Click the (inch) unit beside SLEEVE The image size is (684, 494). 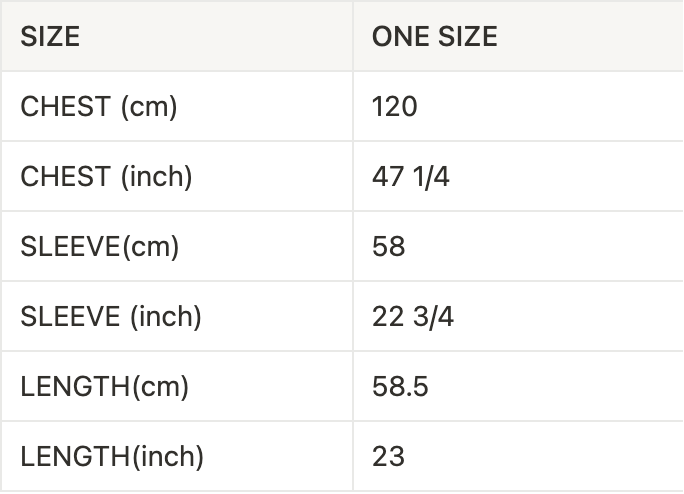tap(166, 317)
